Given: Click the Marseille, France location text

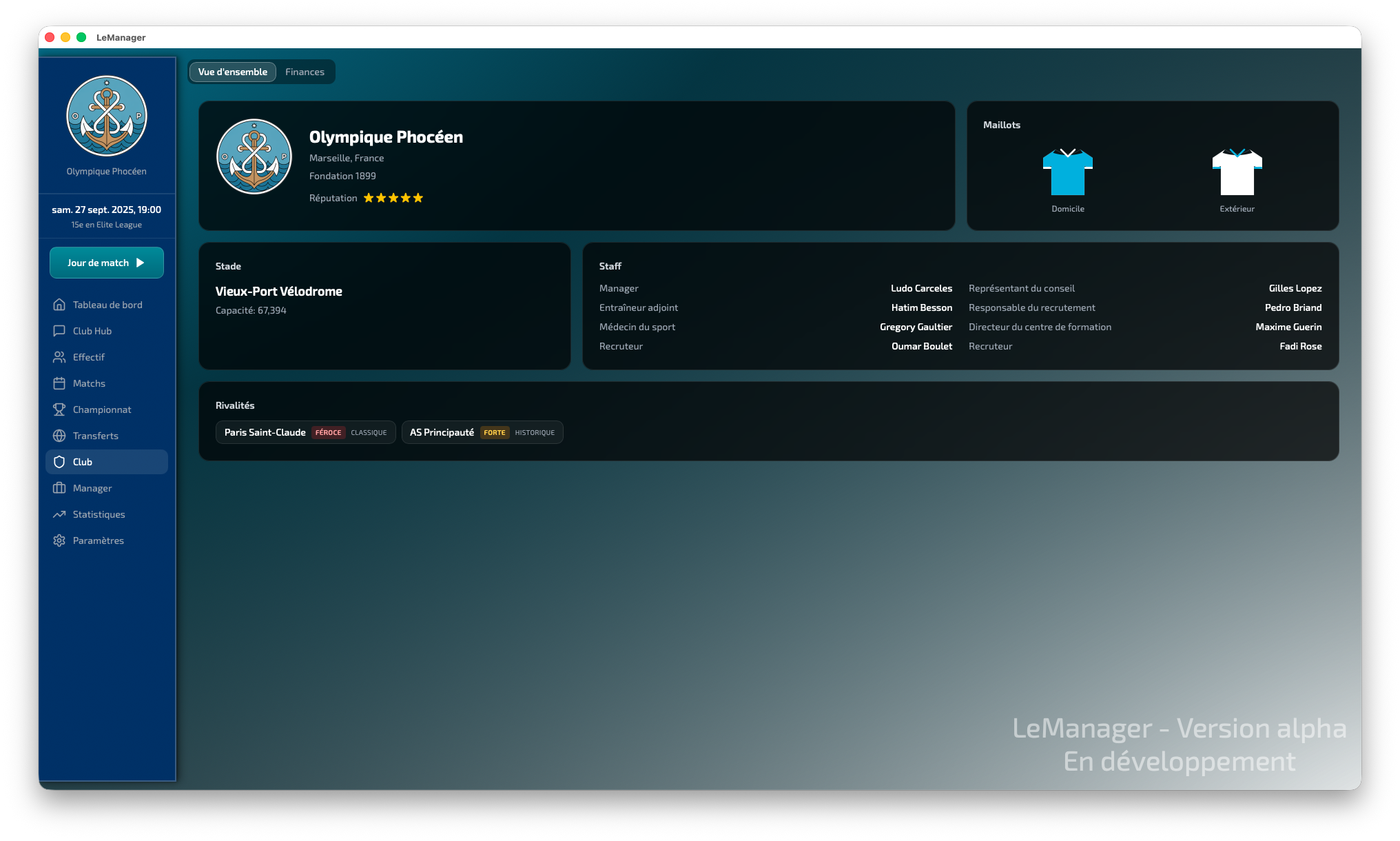Looking at the screenshot, I should click(x=347, y=158).
